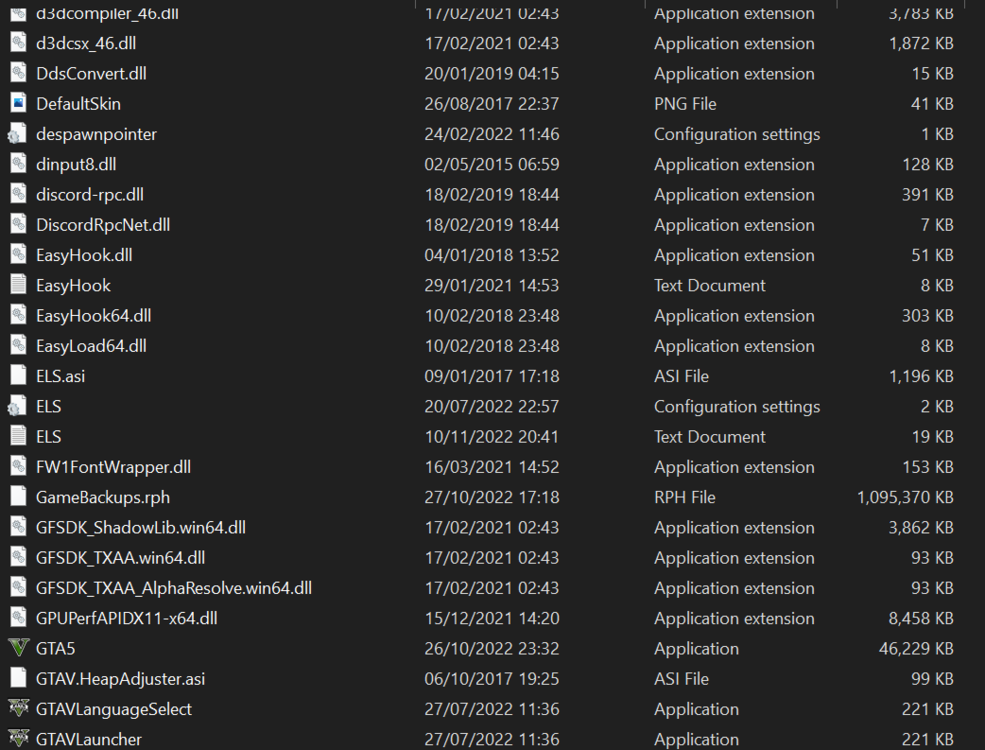Select the GTA5 application name

[55, 648]
